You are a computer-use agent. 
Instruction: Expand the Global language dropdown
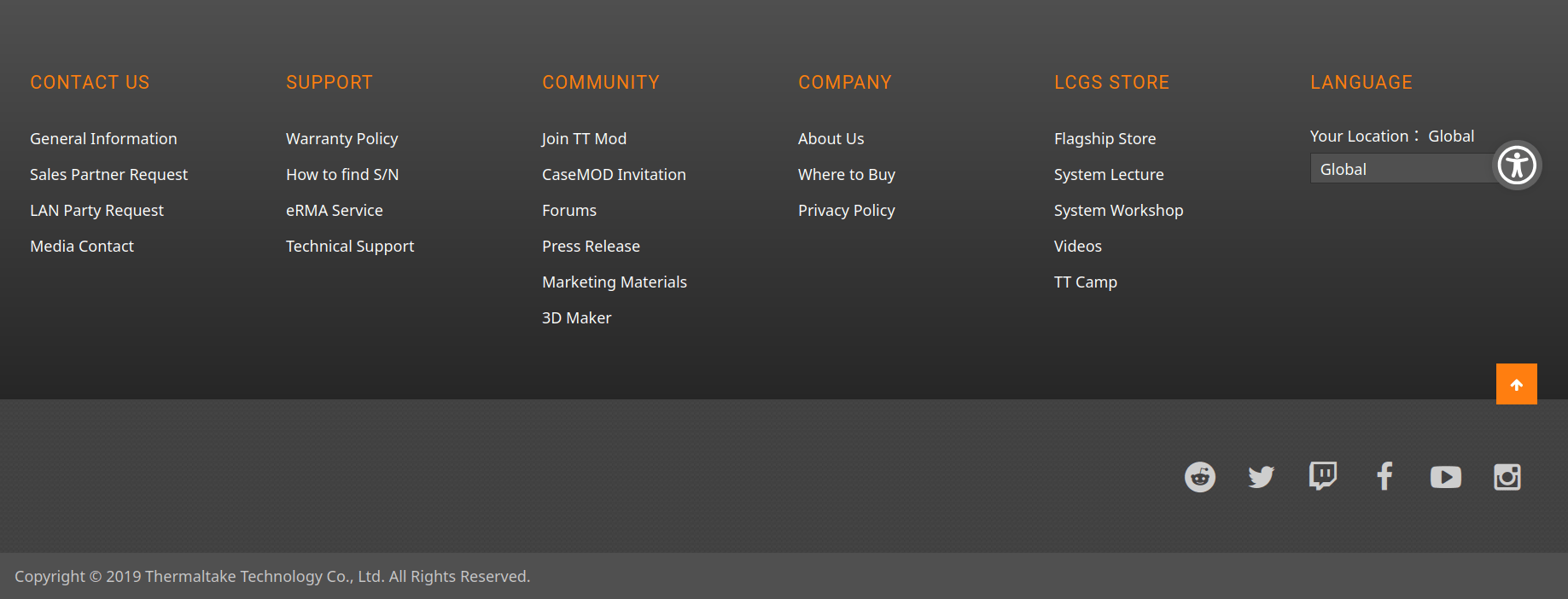pyautogui.click(x=1400, y=169)
